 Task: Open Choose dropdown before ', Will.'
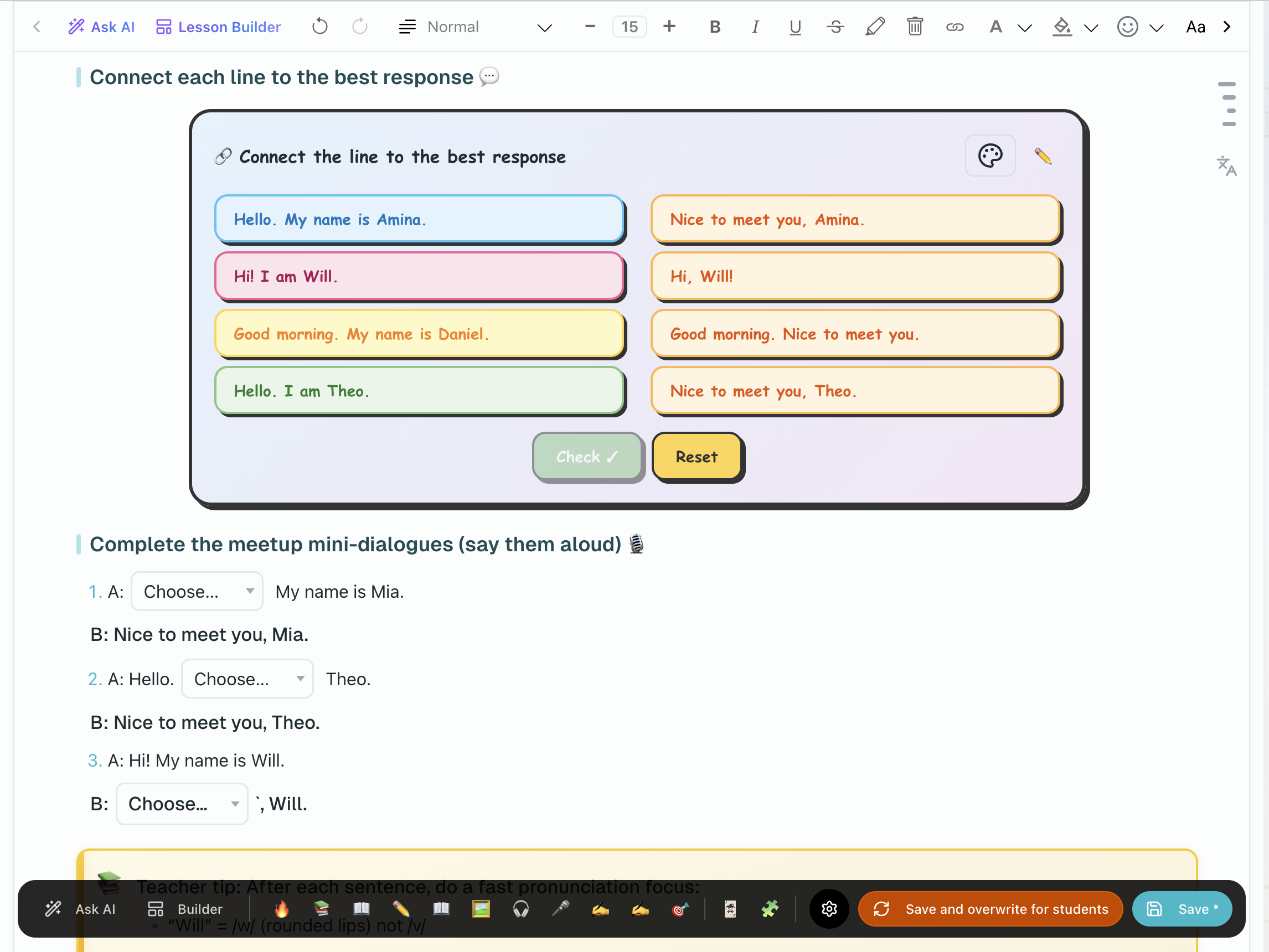pyautogui.click(x=182, y=804)
